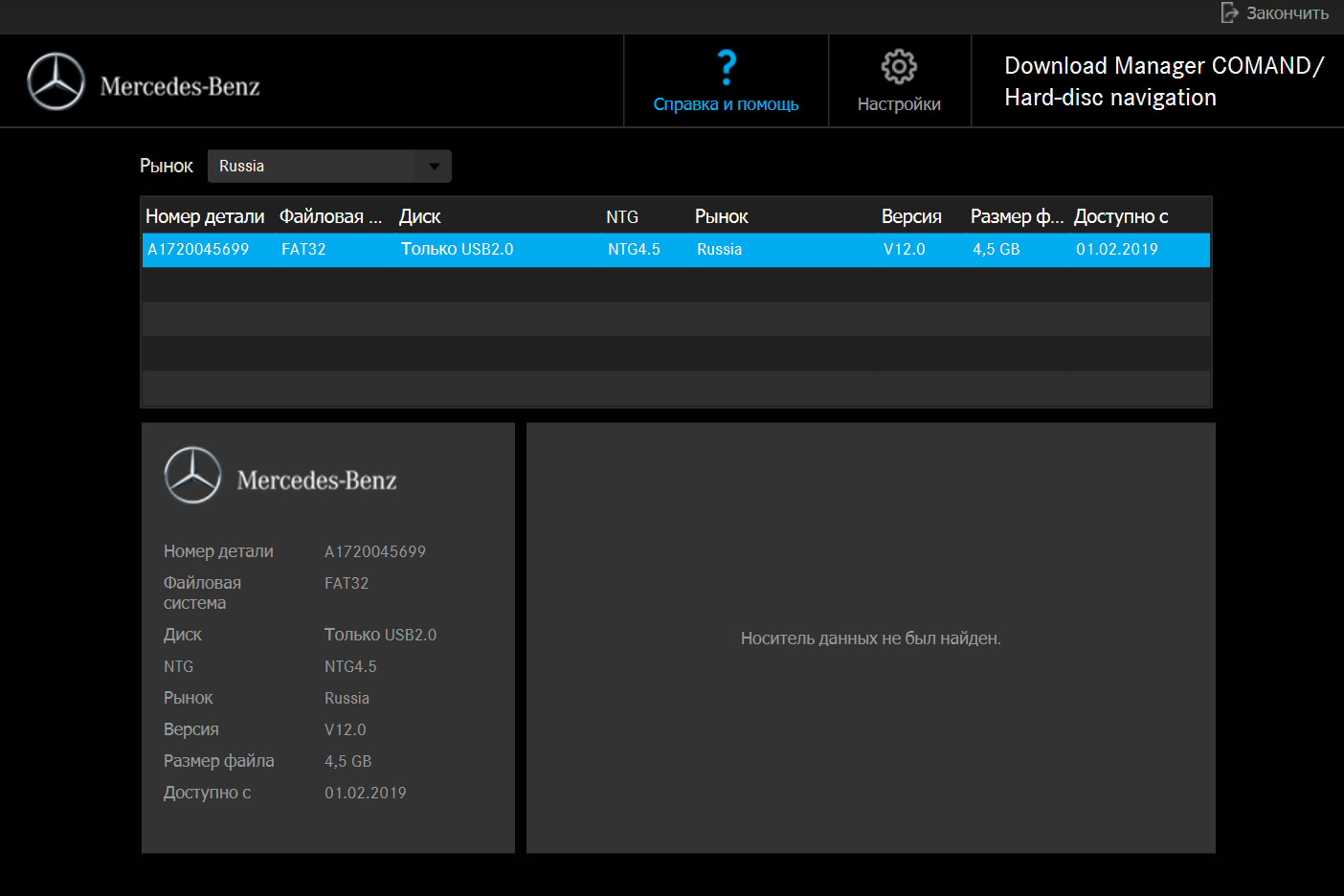
Task: Click the Только USB2.0 cell in the table
Action: (x=457, y=249)
